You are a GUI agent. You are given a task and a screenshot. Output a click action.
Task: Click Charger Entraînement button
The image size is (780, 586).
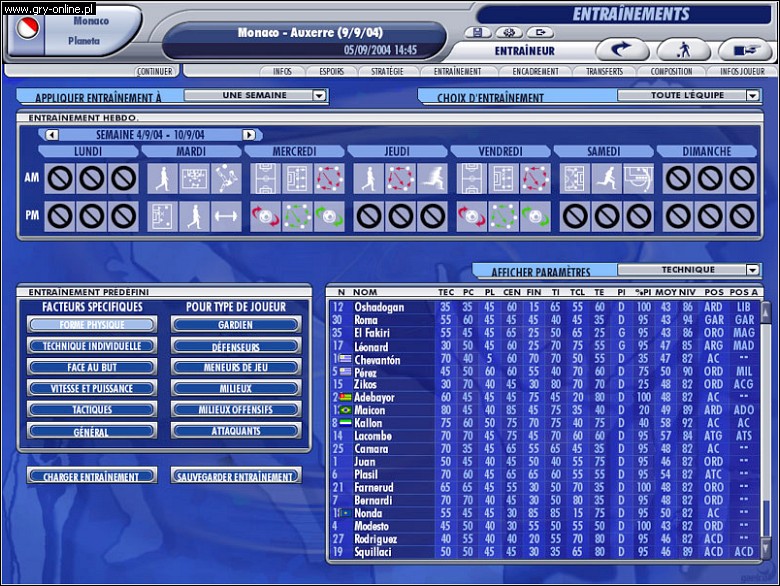point(92,476)
